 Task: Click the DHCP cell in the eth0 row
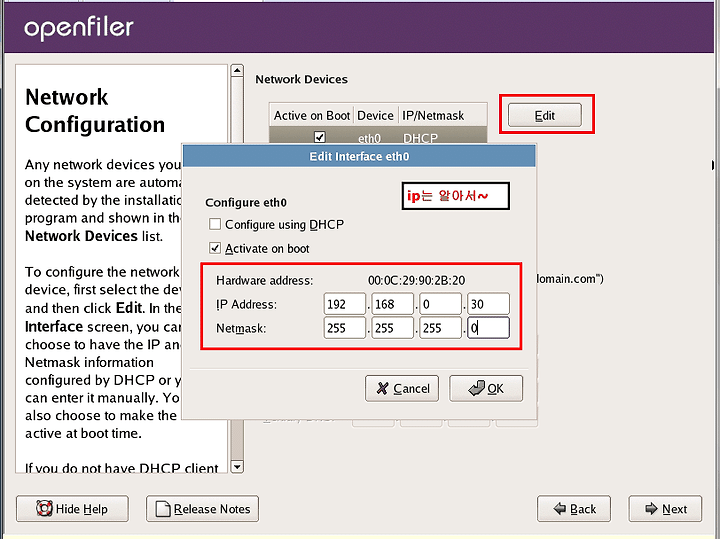pos(420,138)
